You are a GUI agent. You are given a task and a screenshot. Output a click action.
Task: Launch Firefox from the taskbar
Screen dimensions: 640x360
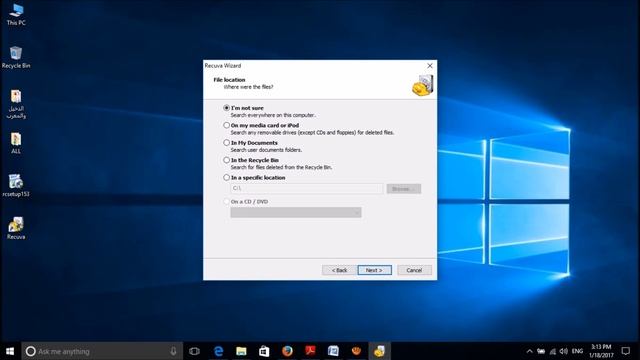click(x=287, y=351)
